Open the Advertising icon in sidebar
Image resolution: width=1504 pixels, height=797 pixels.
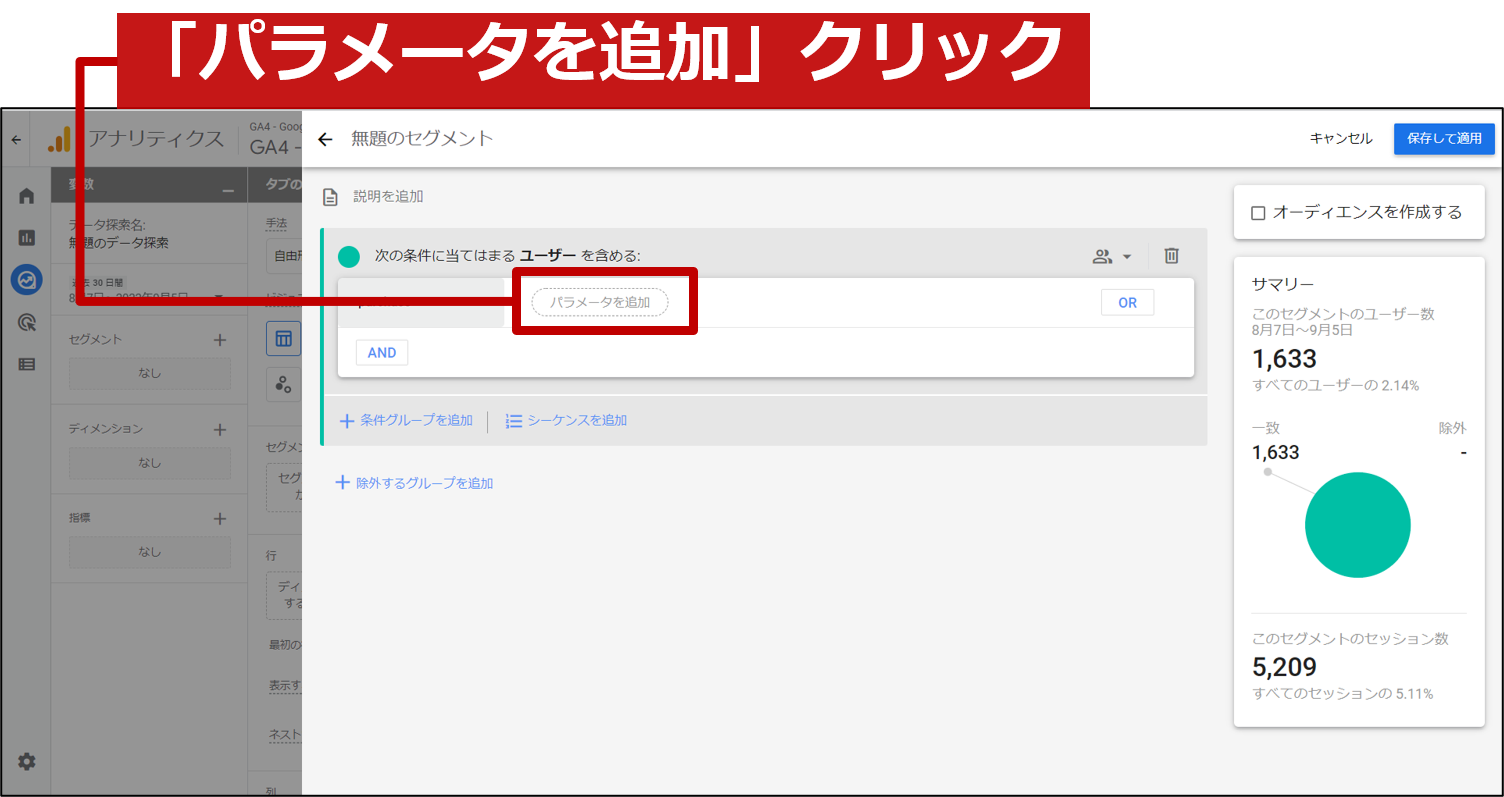(27, 322)
